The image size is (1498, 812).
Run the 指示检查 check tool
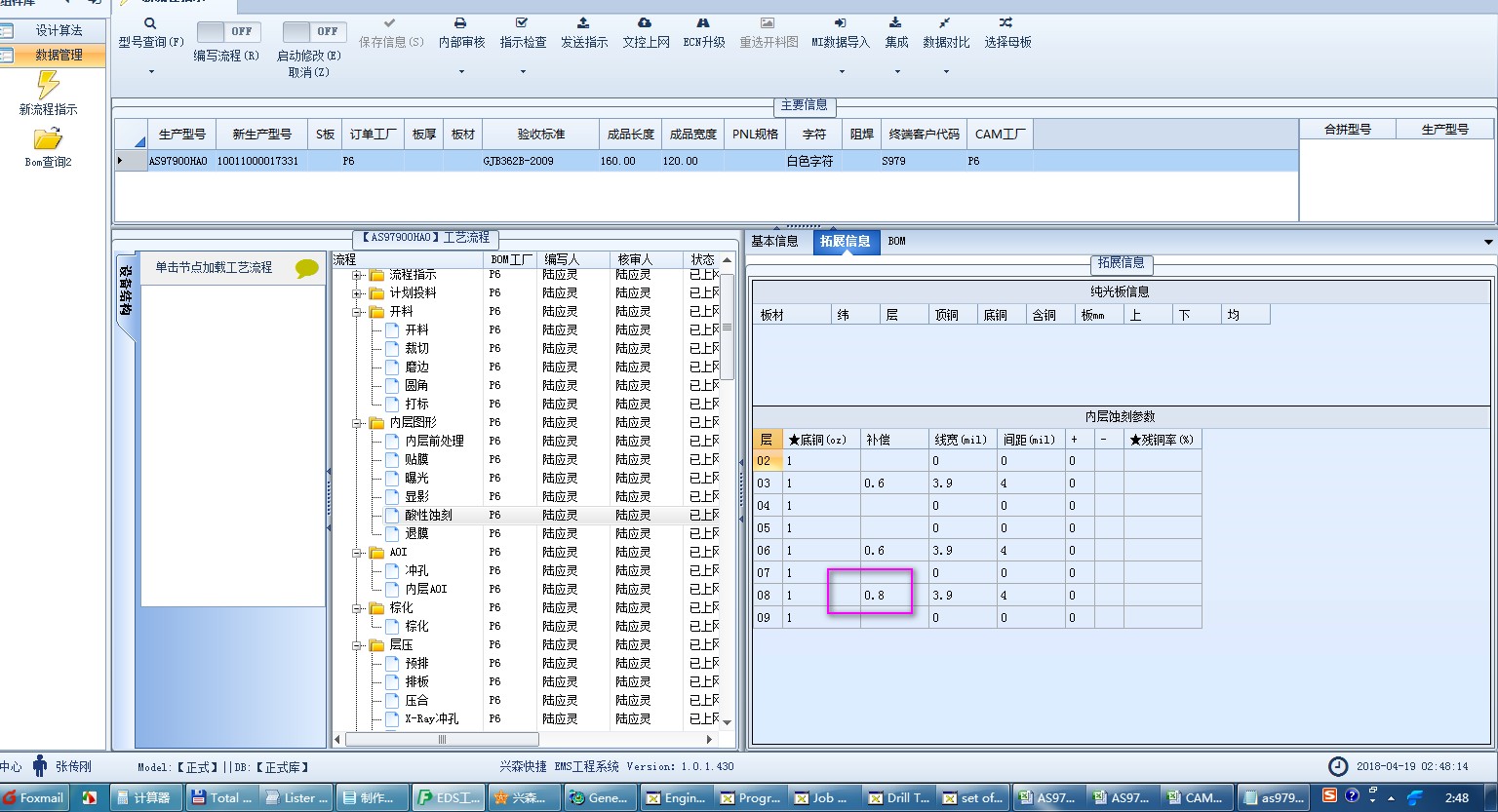pyautogui.click(x=523, y=33)
